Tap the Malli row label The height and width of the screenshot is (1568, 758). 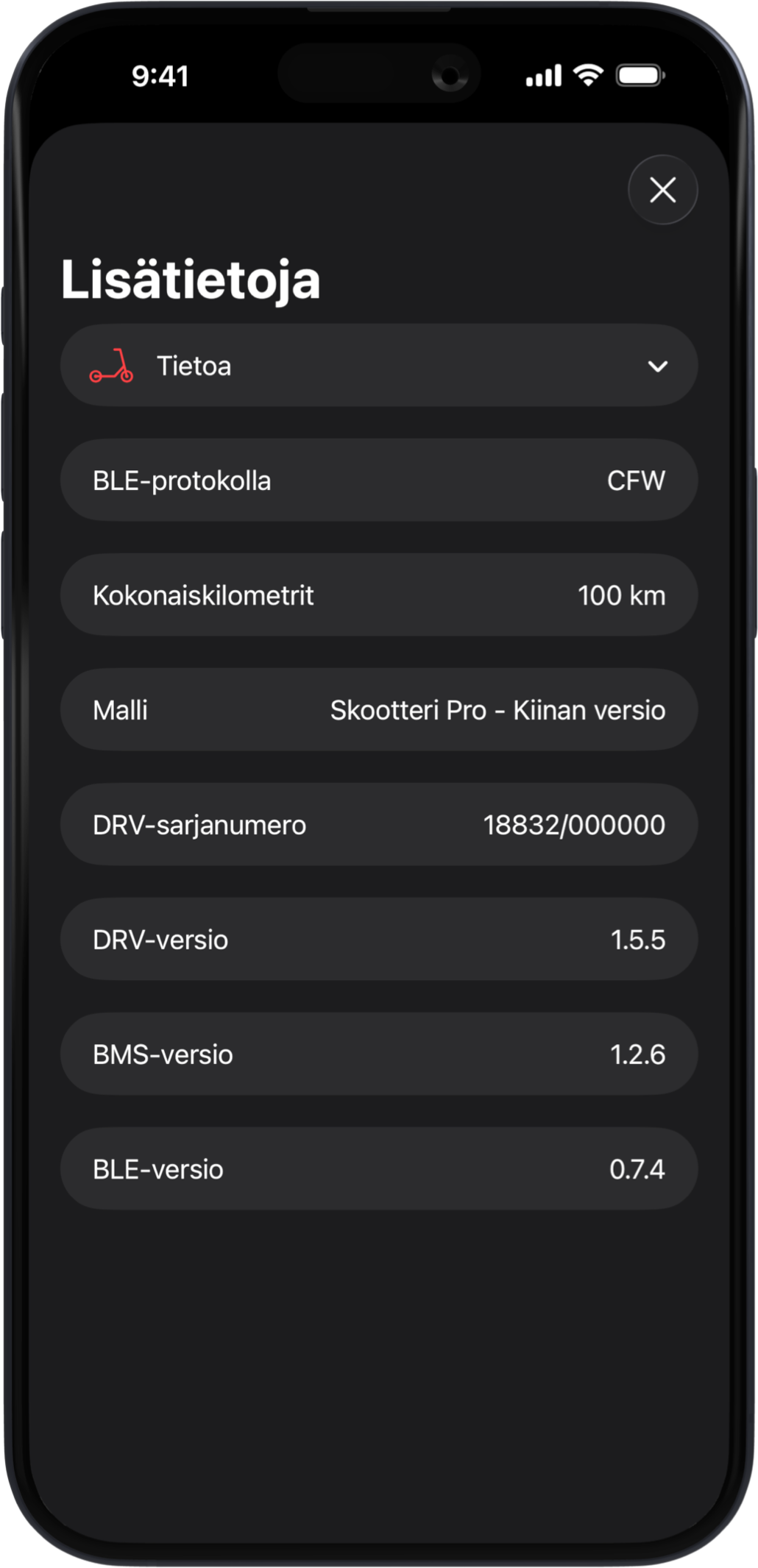(x=121, y=711)
